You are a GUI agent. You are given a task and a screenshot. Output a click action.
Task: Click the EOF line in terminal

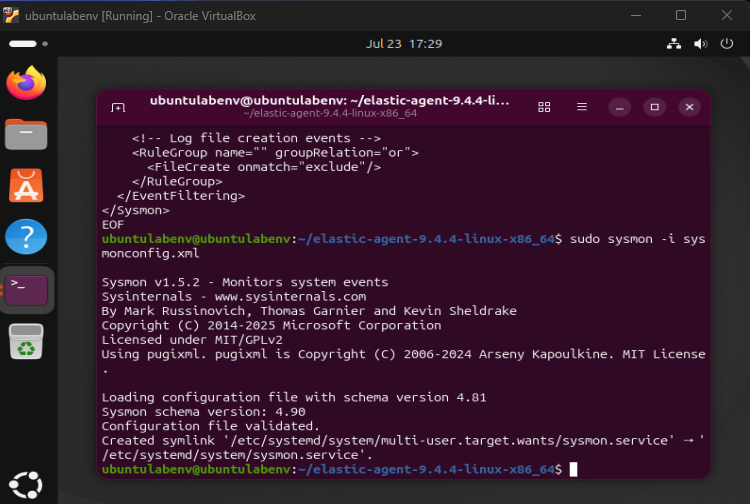tap(113, 225)
